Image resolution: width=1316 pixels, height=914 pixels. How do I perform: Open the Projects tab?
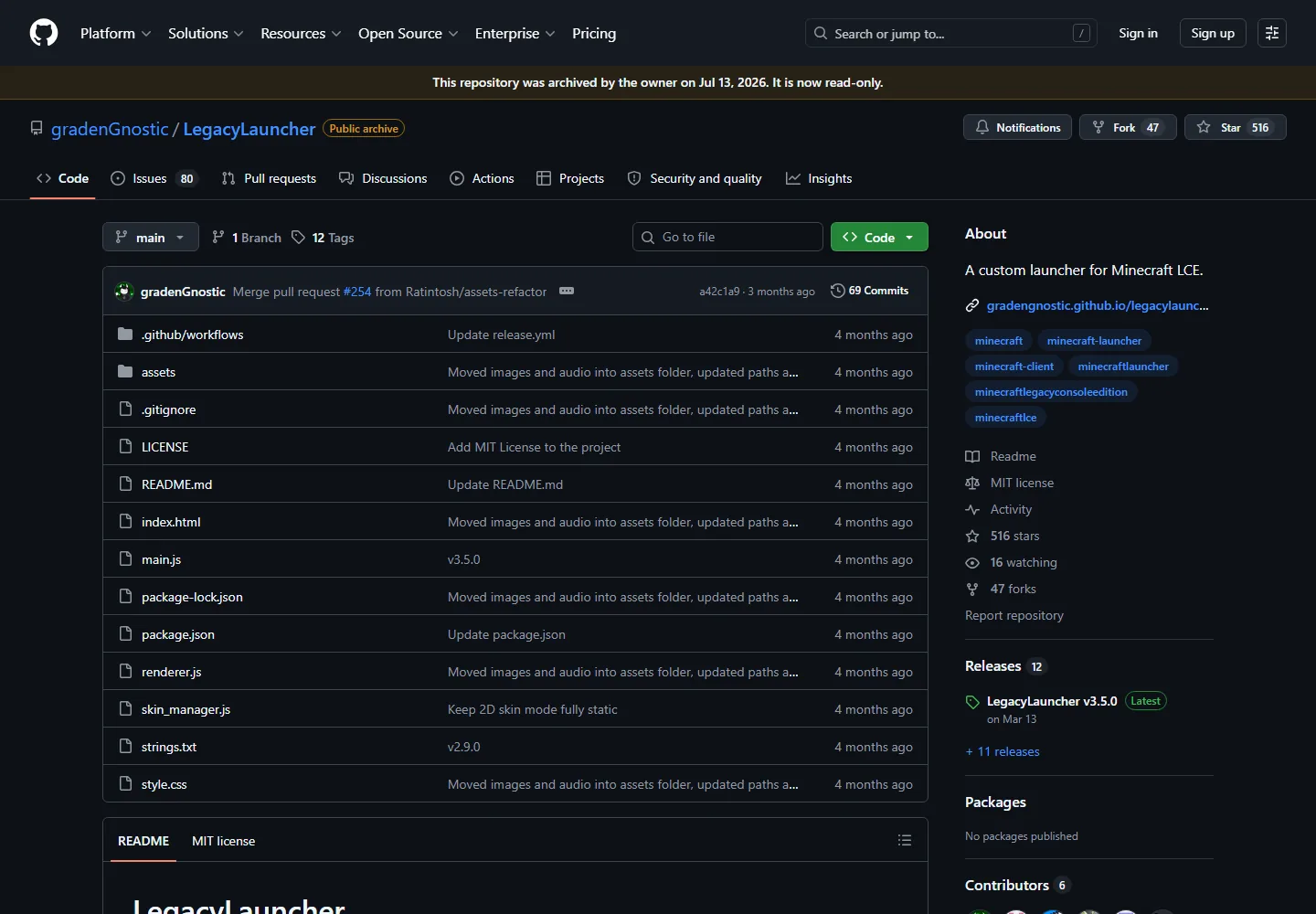570,178
